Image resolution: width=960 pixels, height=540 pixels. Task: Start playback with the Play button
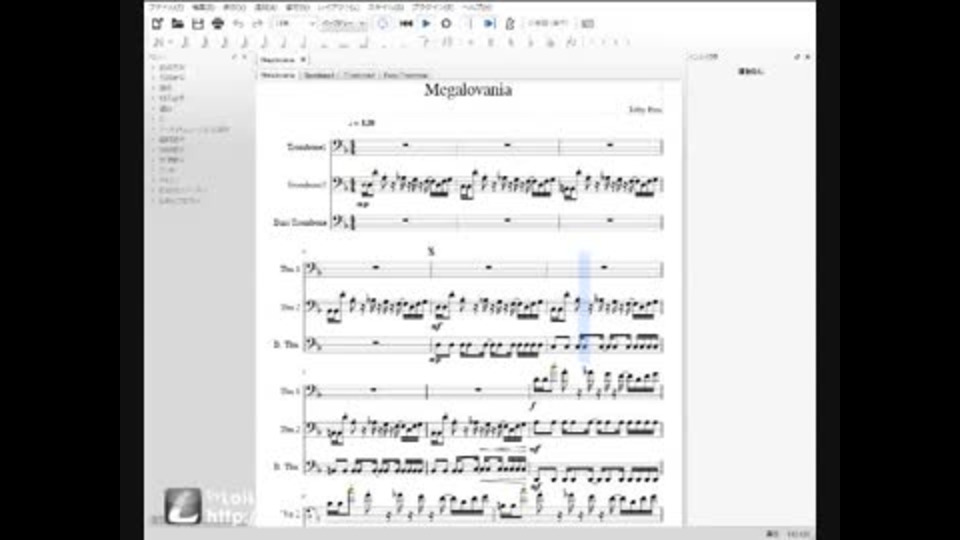426,24
